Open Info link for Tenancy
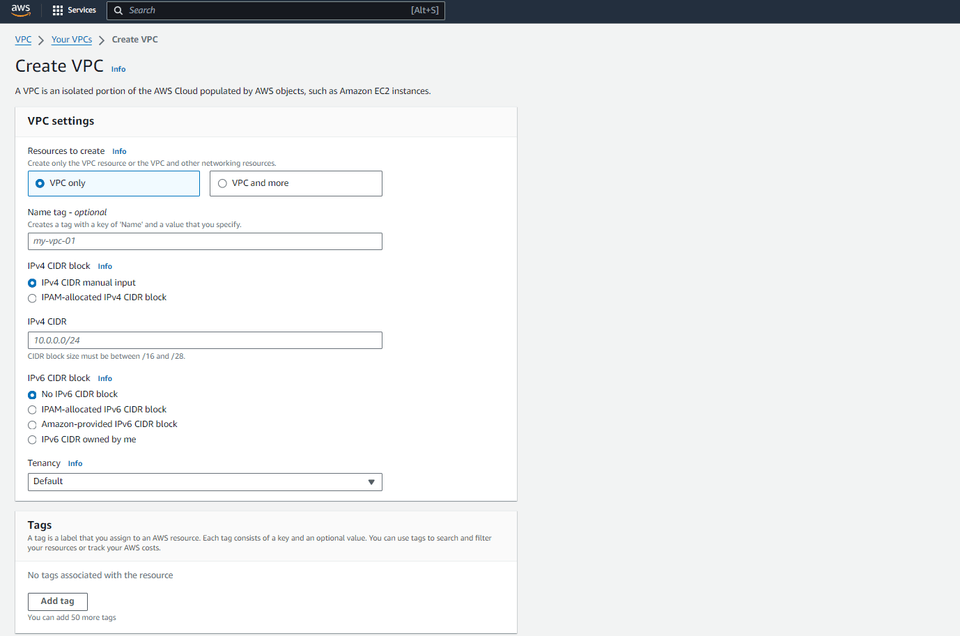 (75, 463)
